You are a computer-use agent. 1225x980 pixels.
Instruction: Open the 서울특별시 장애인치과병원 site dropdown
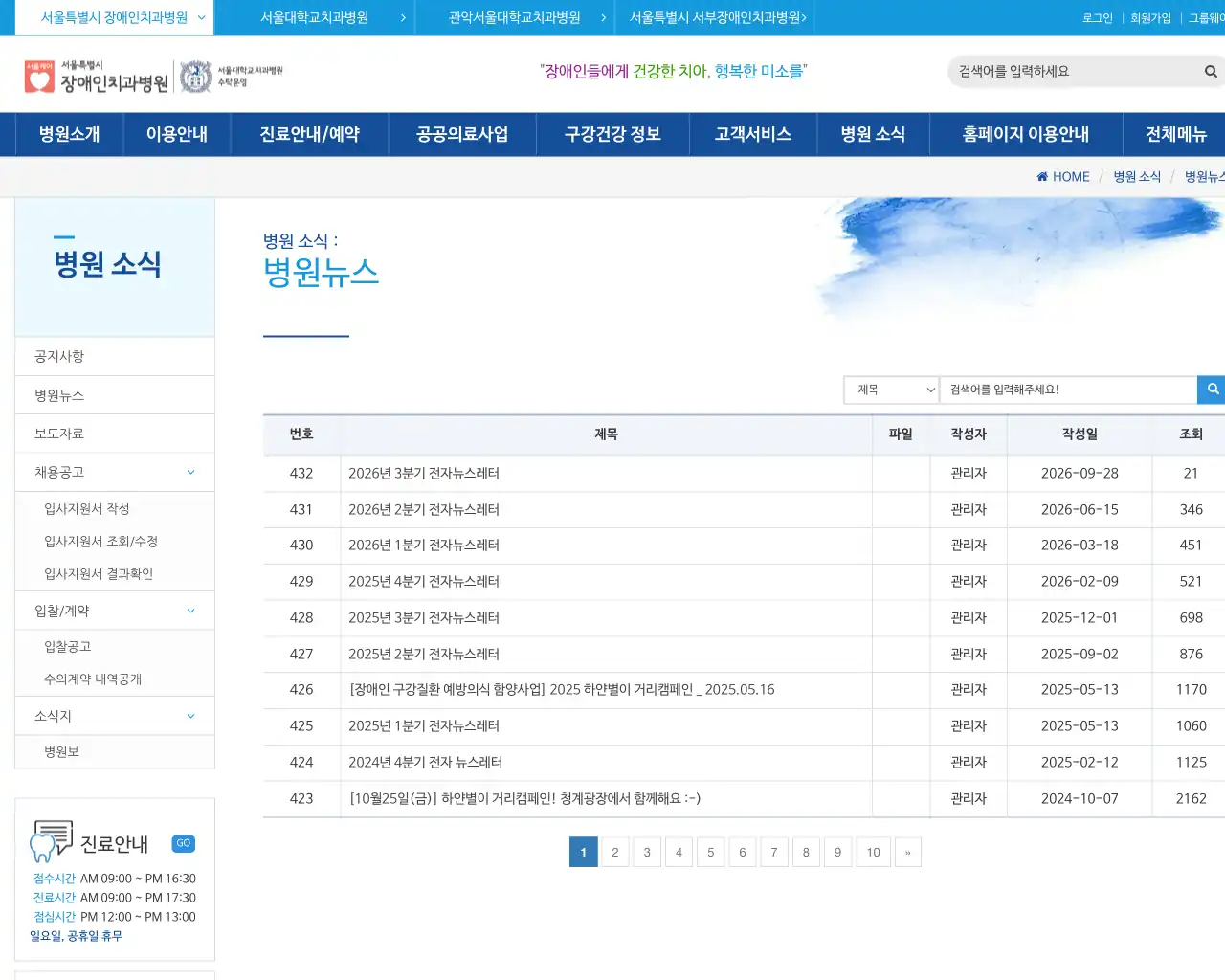pos(114,17)
